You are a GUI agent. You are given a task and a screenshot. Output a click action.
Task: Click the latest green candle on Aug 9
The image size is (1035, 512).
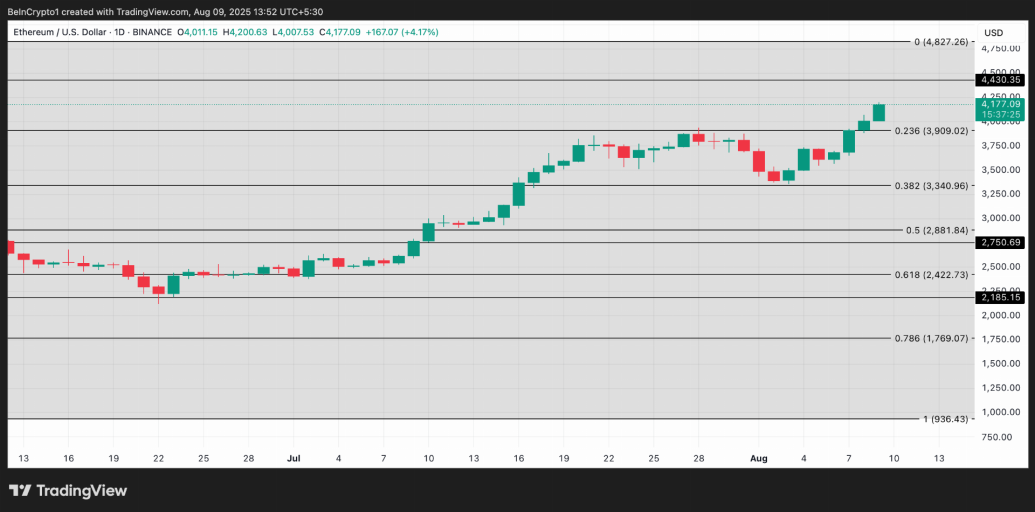879,112
